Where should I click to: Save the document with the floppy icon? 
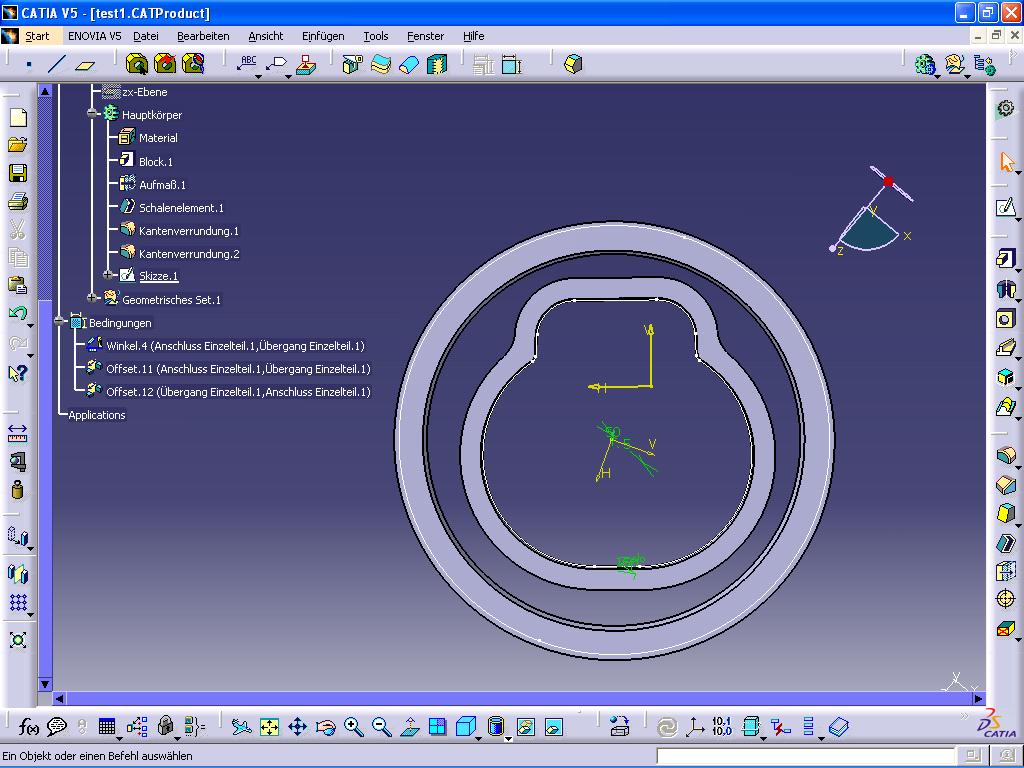click(18, 173)
